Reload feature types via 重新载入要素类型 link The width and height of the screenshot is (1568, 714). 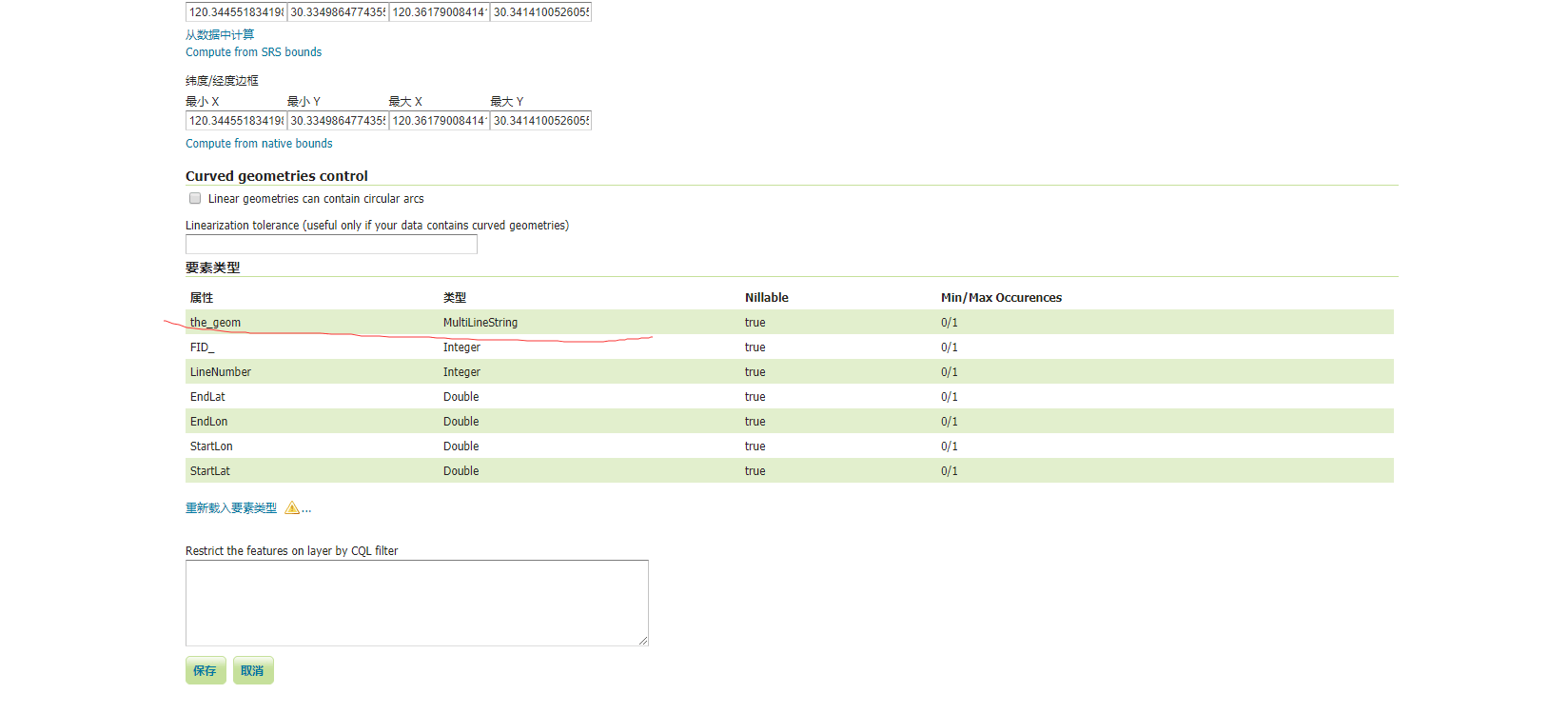231,508
